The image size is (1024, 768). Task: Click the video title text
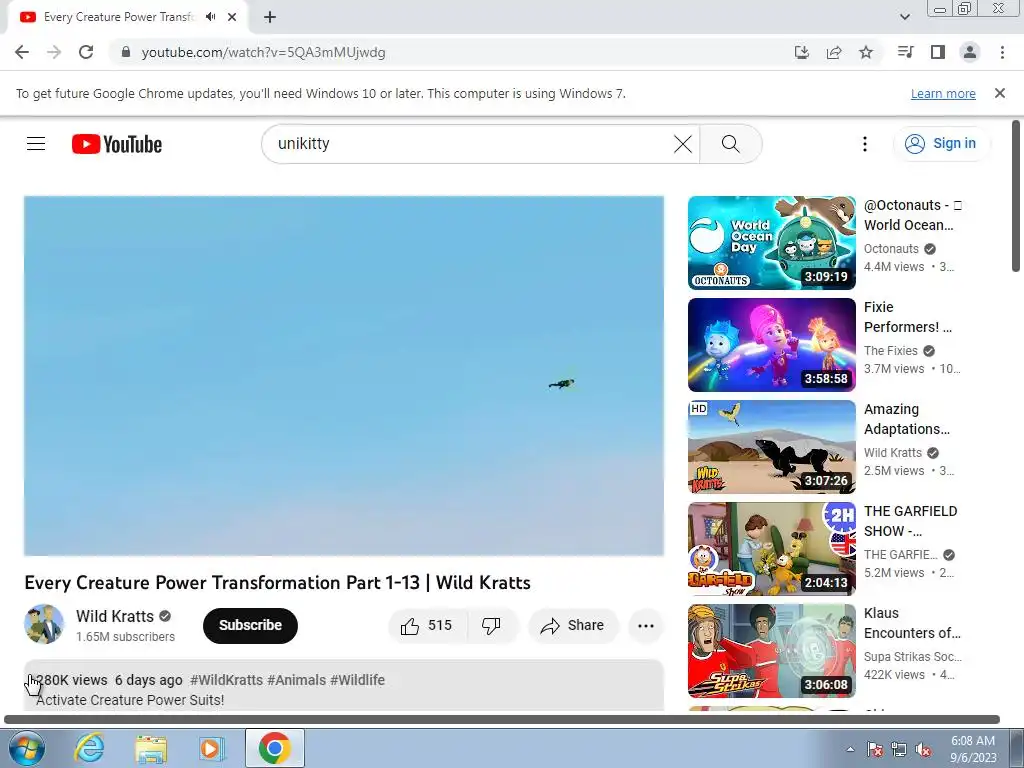tap(278, 583)
